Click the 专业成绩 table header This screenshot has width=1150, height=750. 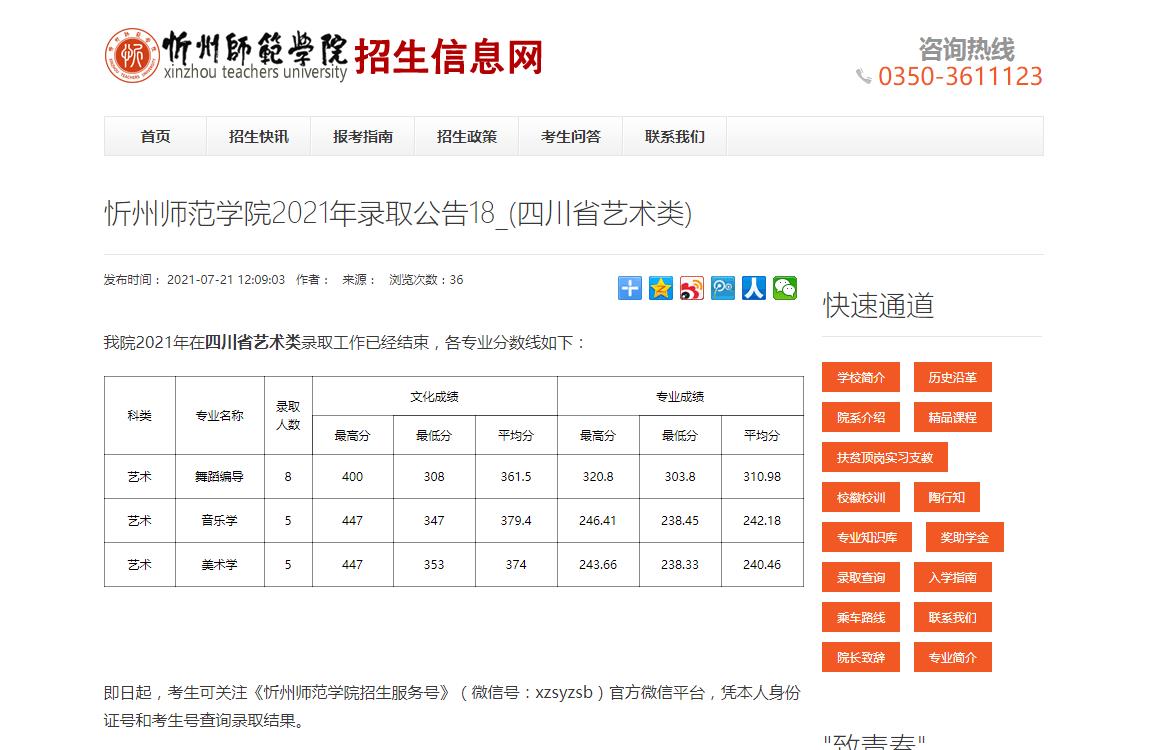680,397
